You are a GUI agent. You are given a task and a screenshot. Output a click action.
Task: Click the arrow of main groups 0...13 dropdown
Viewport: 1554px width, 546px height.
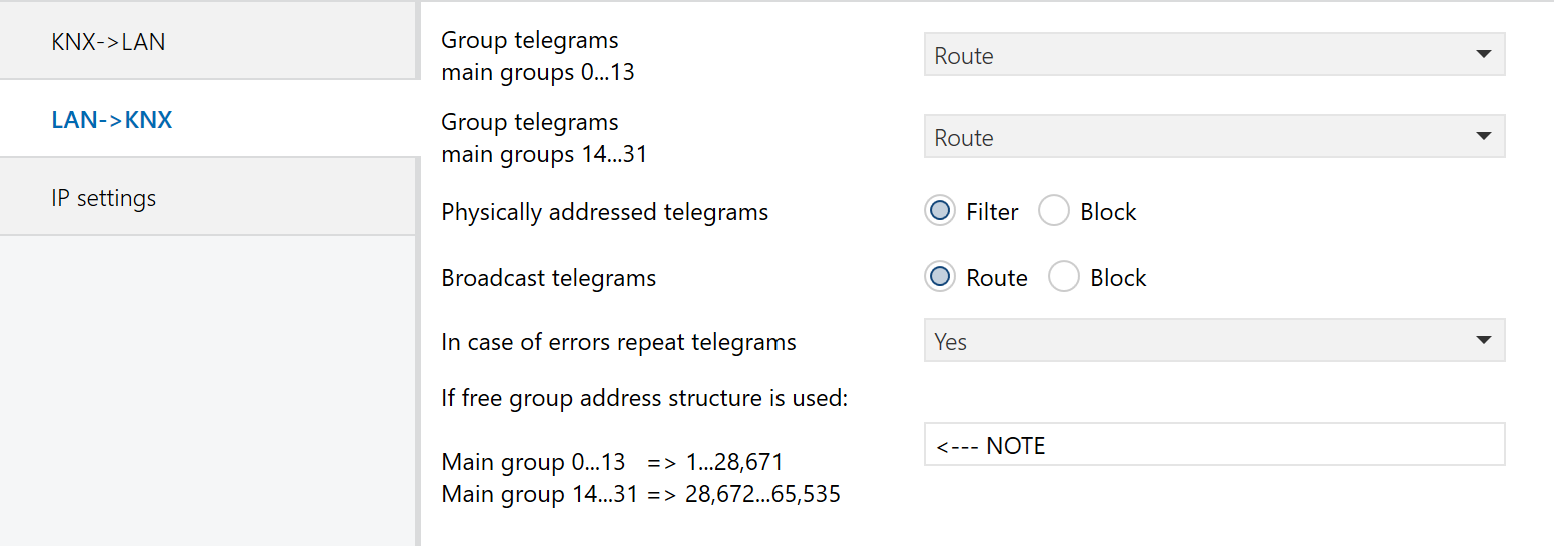(1484, 55)
